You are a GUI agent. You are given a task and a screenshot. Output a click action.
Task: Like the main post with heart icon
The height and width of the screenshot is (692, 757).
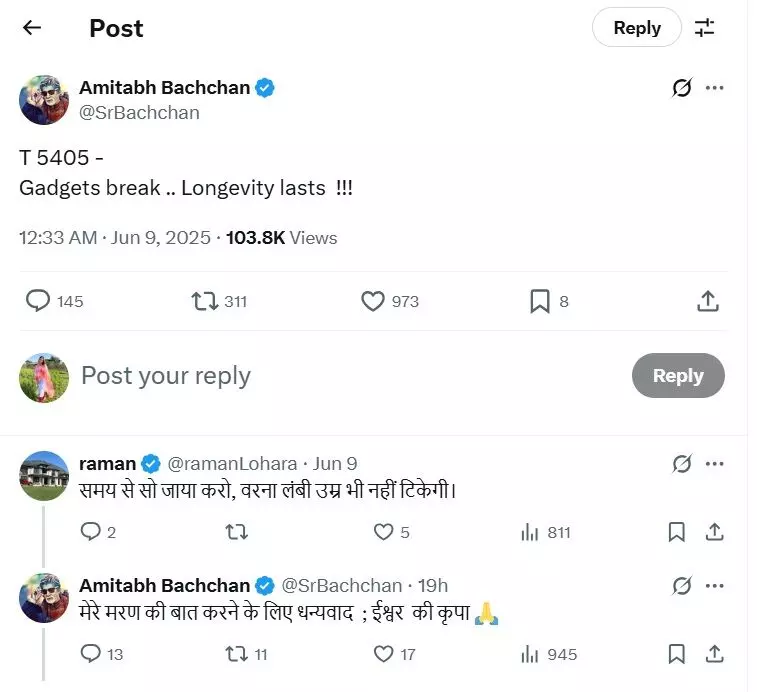(373, 301)
